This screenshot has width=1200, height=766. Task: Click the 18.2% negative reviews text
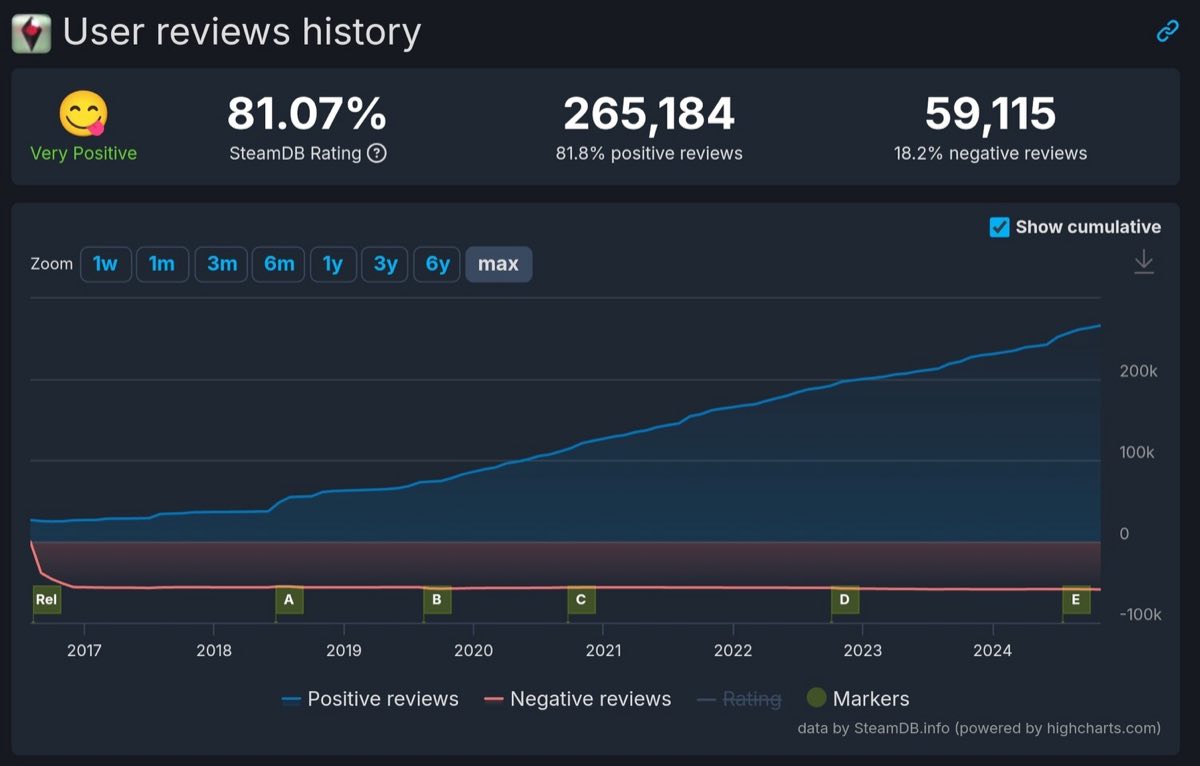(x=990, y=154)
